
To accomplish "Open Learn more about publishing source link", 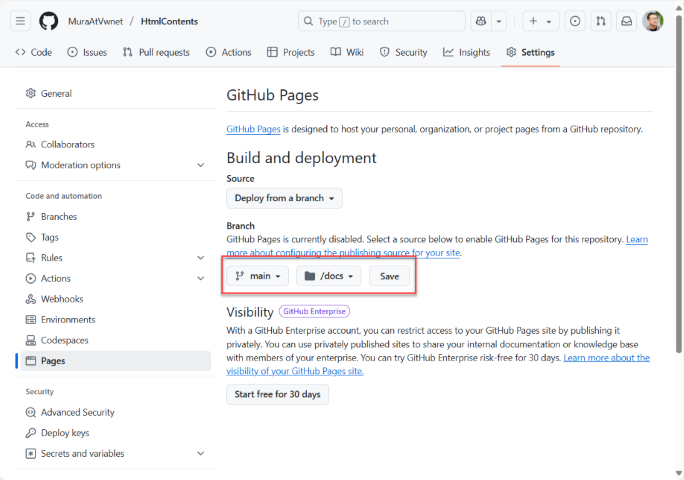I will coord(343,253).
